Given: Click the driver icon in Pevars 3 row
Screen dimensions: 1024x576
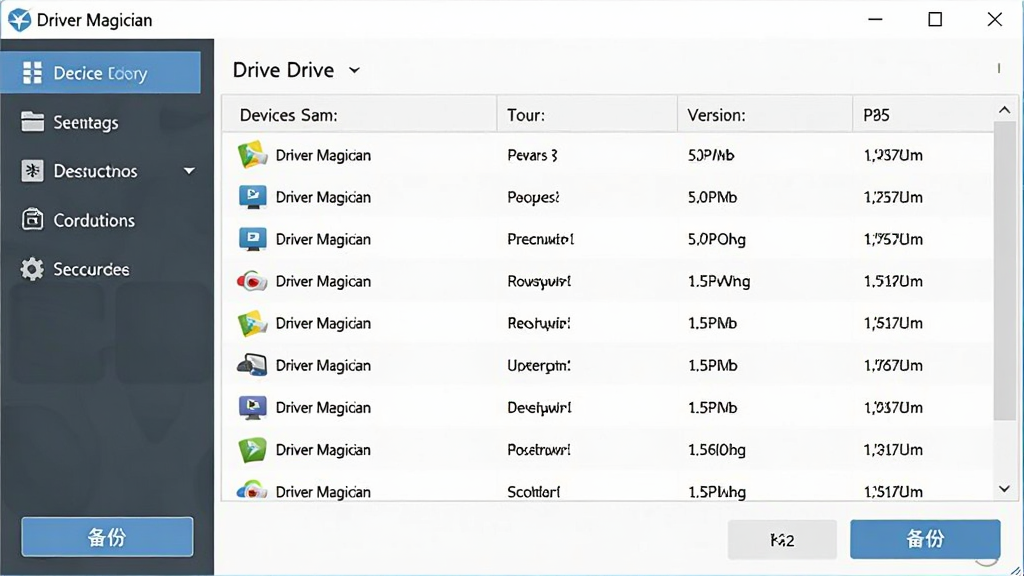Looking at the screenshot, I should 252,155.
